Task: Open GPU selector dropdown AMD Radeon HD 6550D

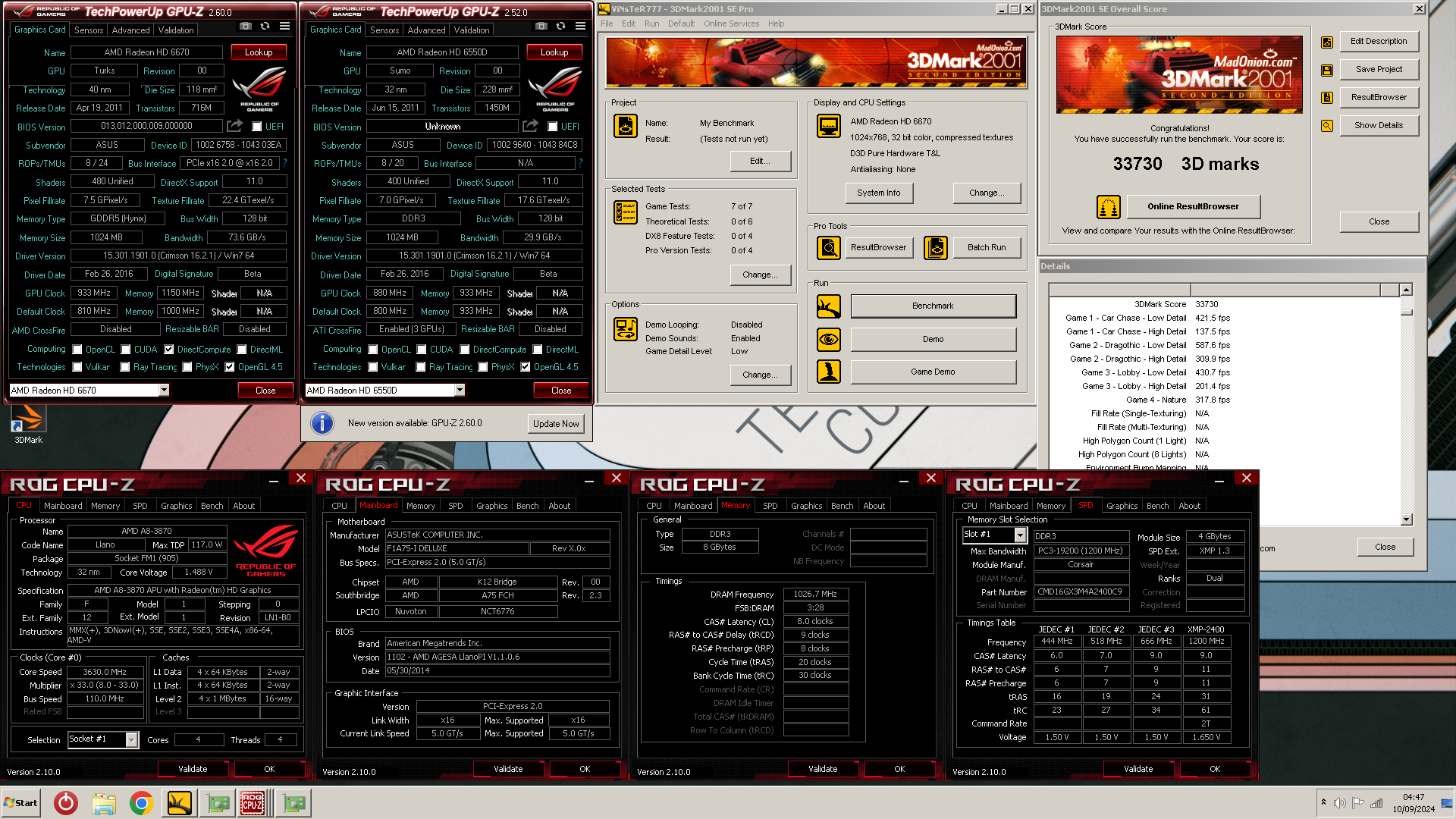Action: [459, 390]
